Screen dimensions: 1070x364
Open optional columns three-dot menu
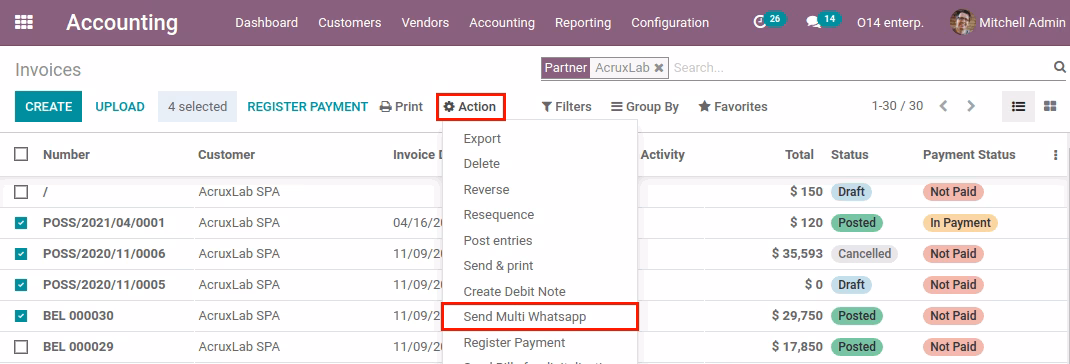(1056, 155)
